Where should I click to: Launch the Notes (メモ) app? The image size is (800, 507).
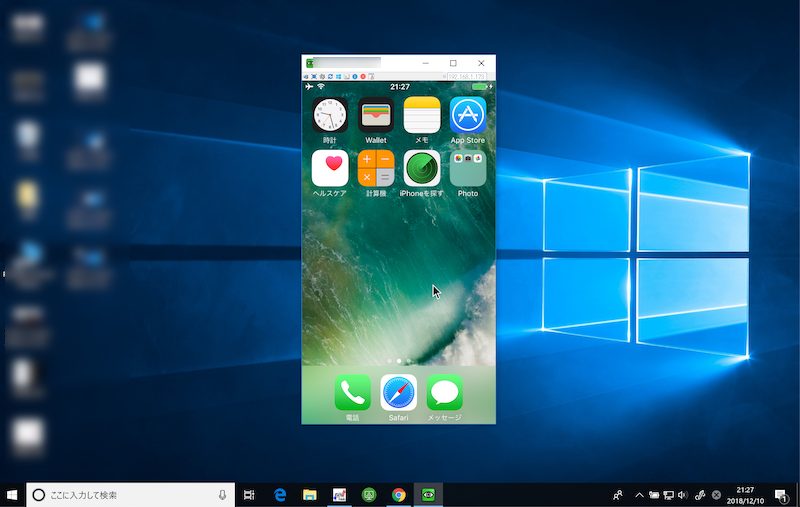421,115
